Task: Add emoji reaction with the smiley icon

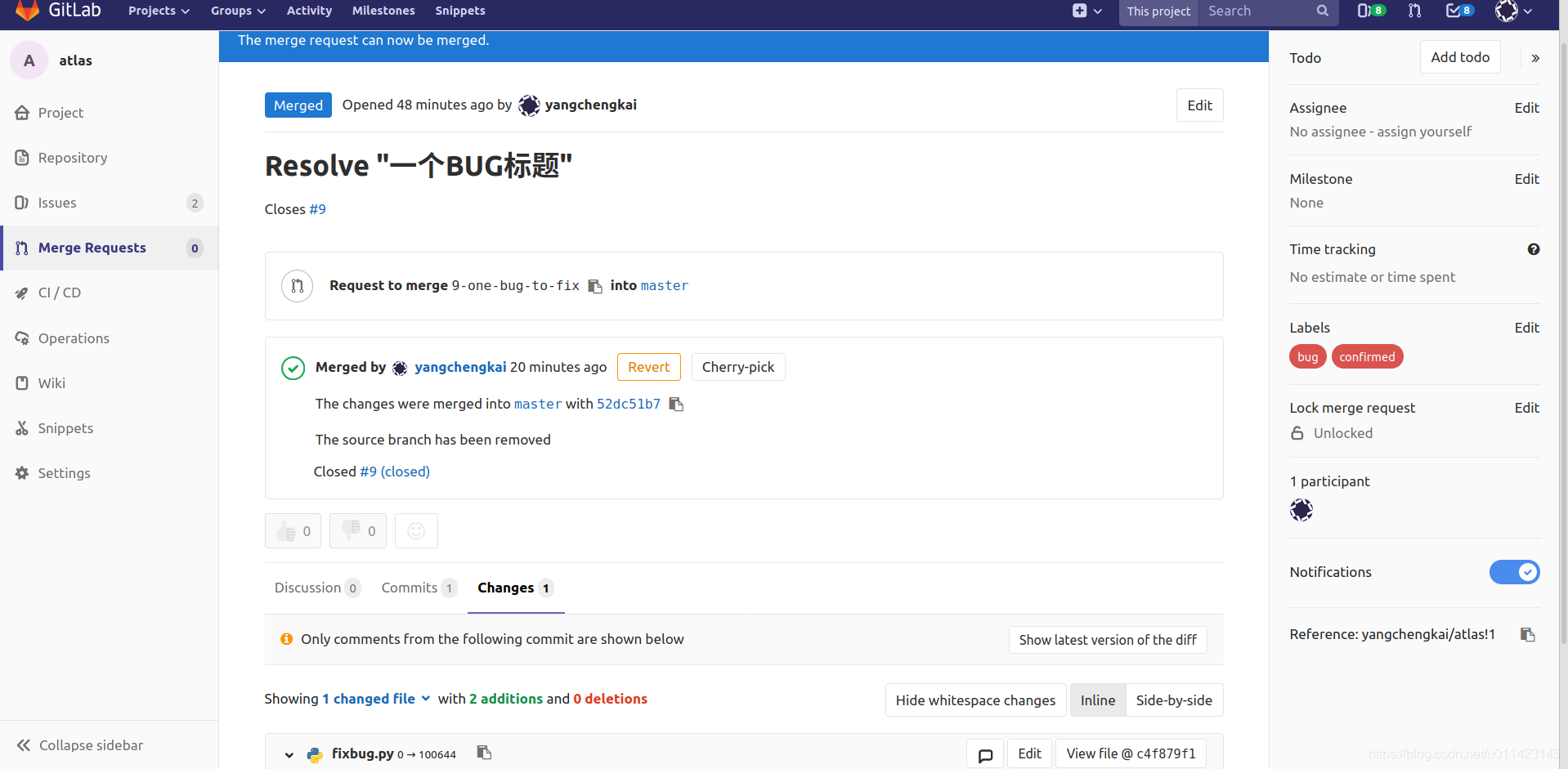Action: 416,530
